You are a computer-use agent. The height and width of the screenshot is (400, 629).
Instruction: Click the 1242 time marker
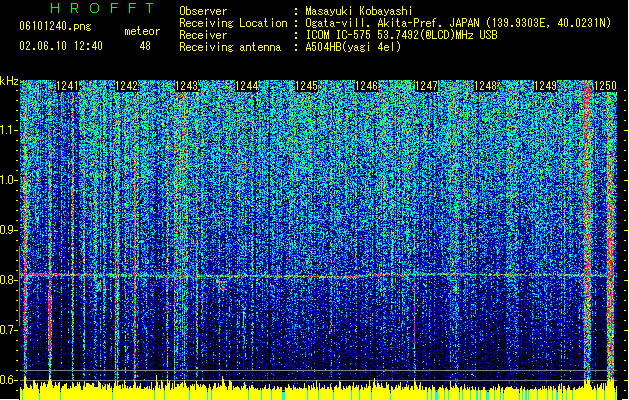click(127, 86)
